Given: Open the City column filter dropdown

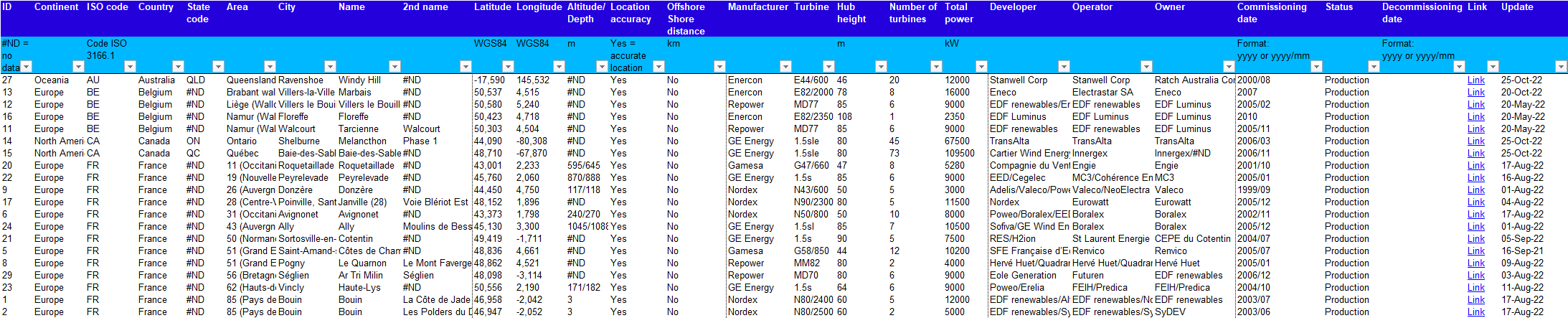Looking at the screenshot, I should click(x=331, y=67).
